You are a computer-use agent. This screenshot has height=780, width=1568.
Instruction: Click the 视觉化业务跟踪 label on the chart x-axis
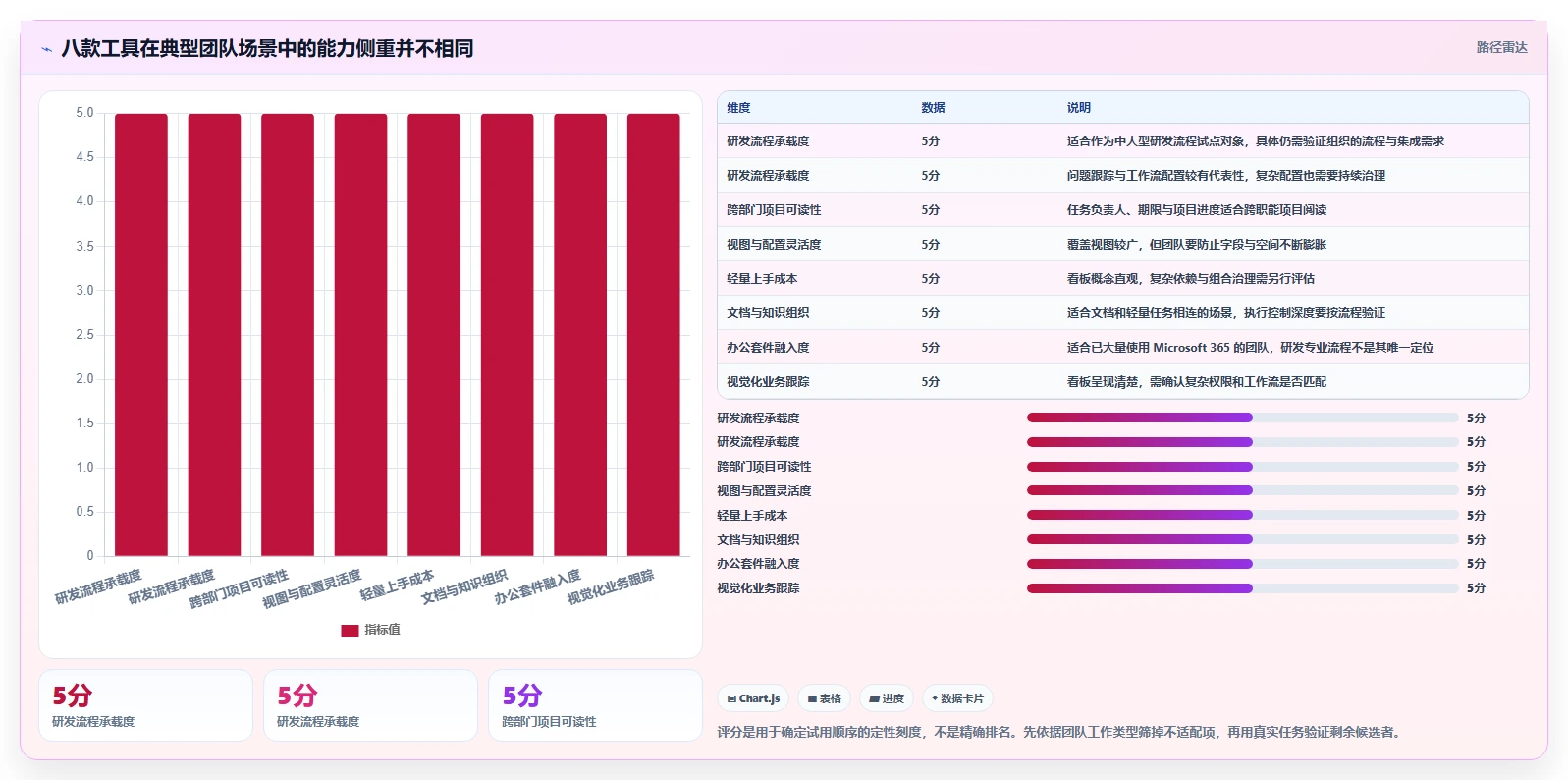click(611, 586)
